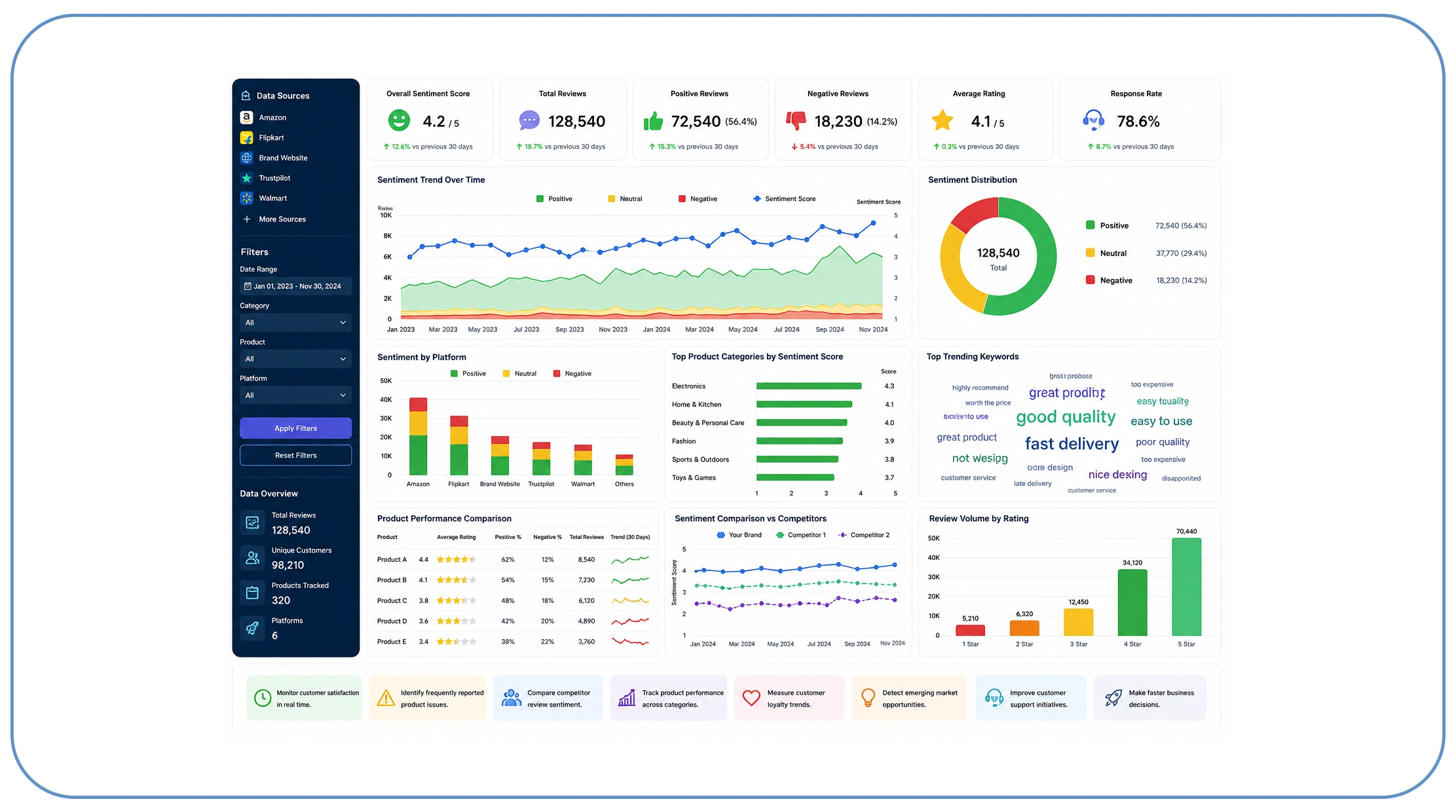Open the Platform filter dropdown
This screenshot has height=812, width=1456.
point(295,396)
